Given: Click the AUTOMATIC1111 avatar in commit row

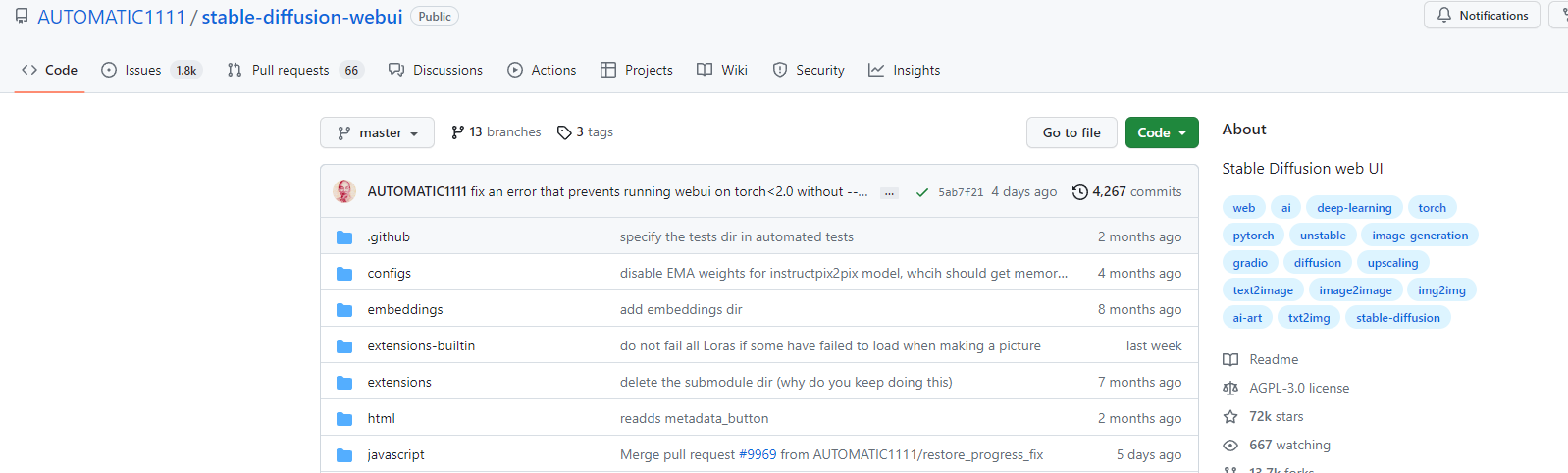Looking at the screenshot, I should coord(344,191).
